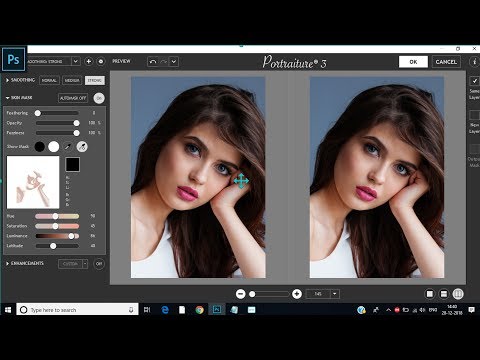Click the preset name field at top
Image resolution: width=480 pixels, height=360 pixels.
click(x=49, y=61)
